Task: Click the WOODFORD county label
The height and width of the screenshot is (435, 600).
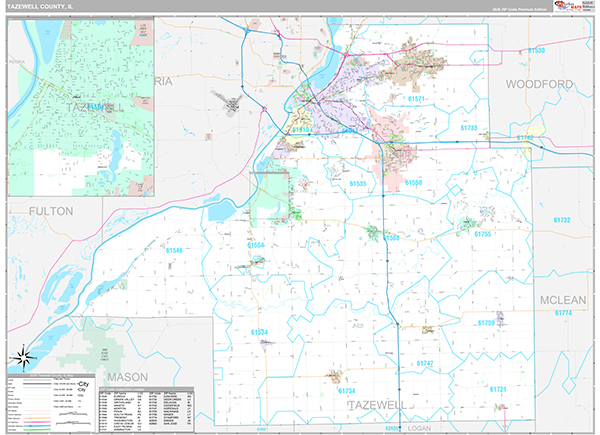Action: (539, 84)
